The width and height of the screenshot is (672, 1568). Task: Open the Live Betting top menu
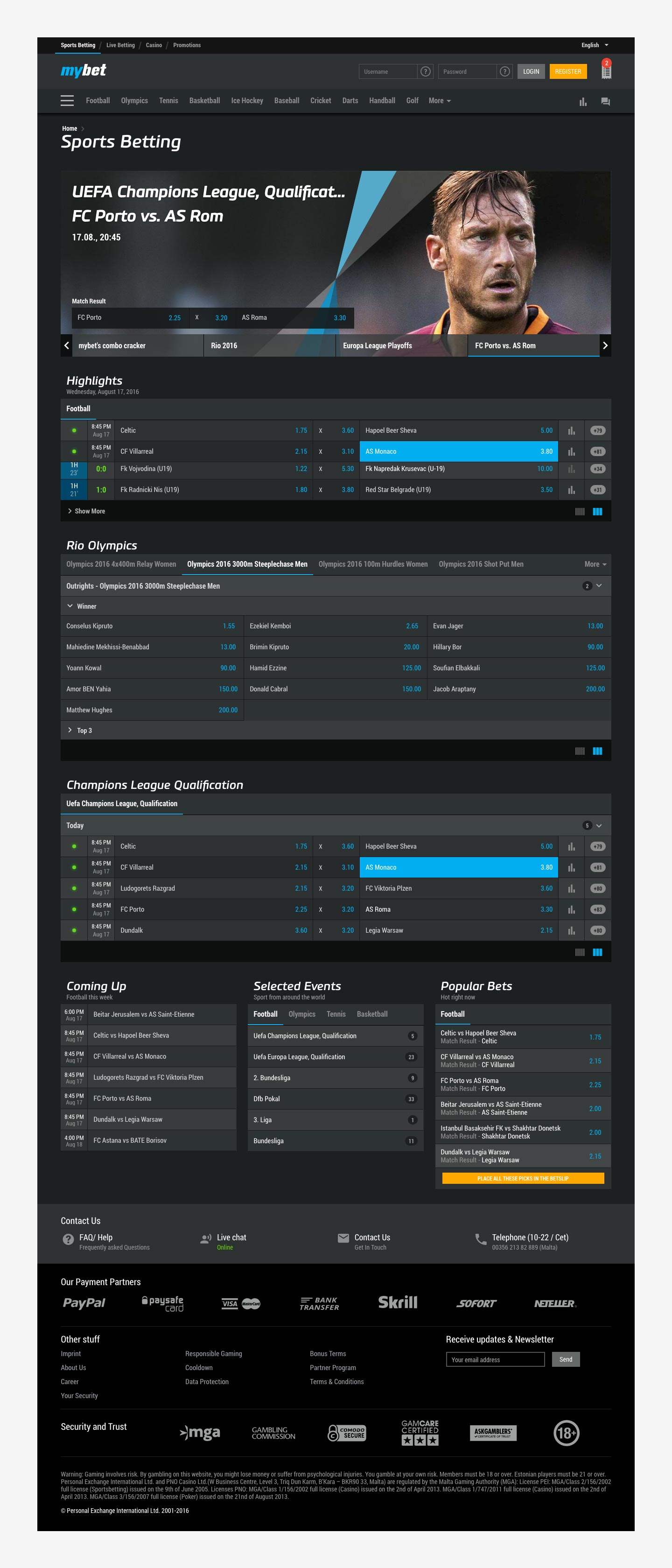(120, 45)
